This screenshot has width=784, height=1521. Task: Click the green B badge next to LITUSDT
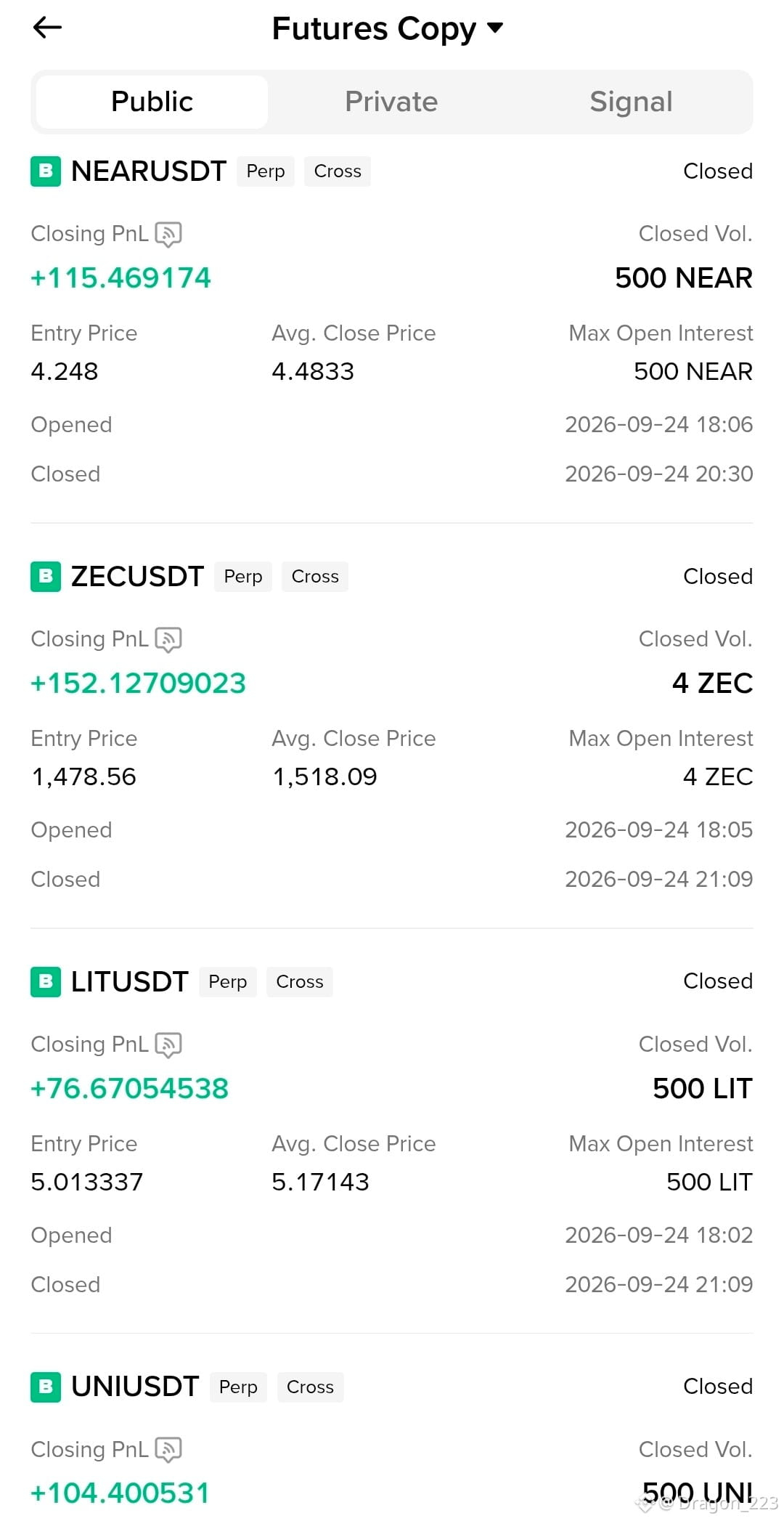[x=46, y=982]
